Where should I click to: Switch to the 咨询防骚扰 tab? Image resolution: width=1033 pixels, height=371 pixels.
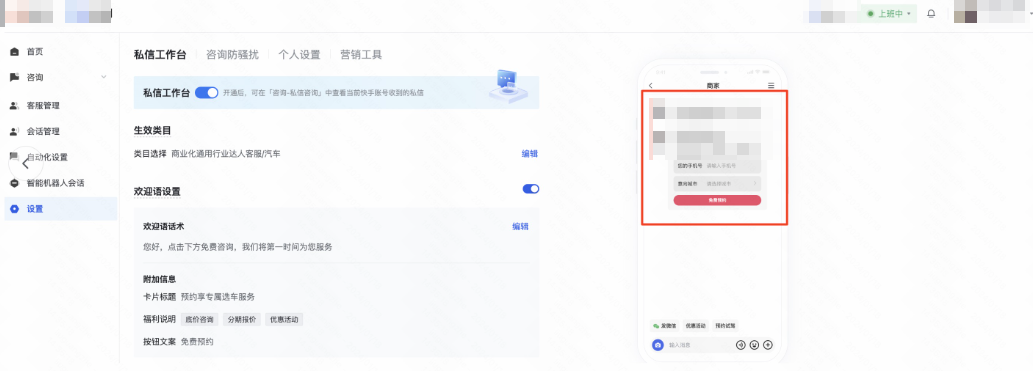[x=233, y=55]
